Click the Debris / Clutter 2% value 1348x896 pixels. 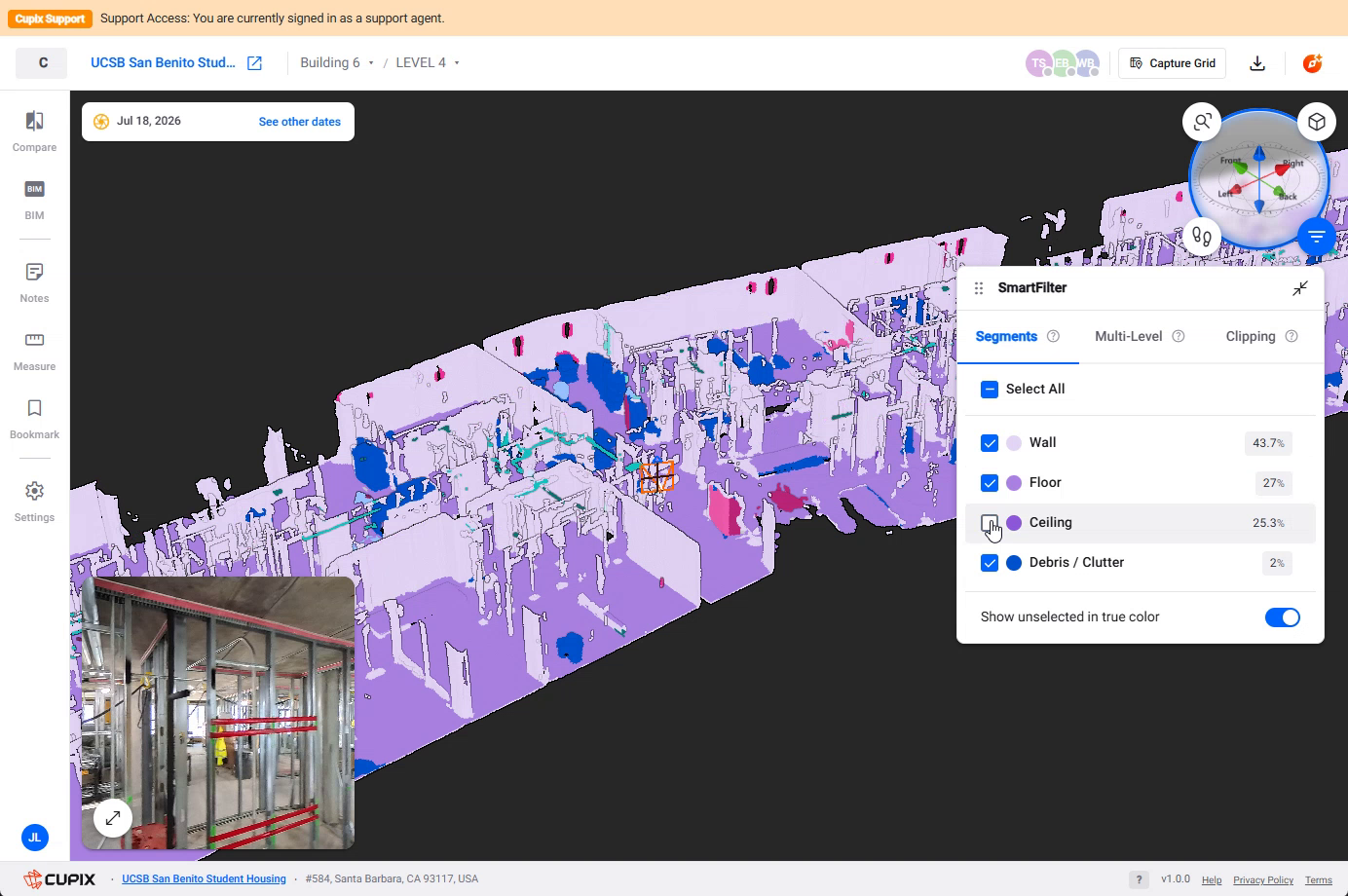(x=1277, y=563)
